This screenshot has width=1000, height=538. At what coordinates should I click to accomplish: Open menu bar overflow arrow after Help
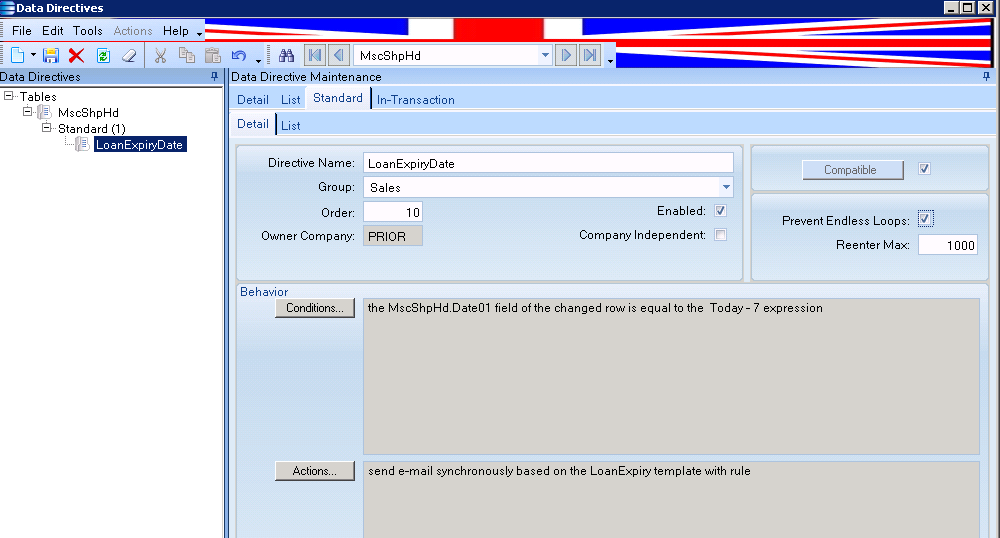(200, 33)
